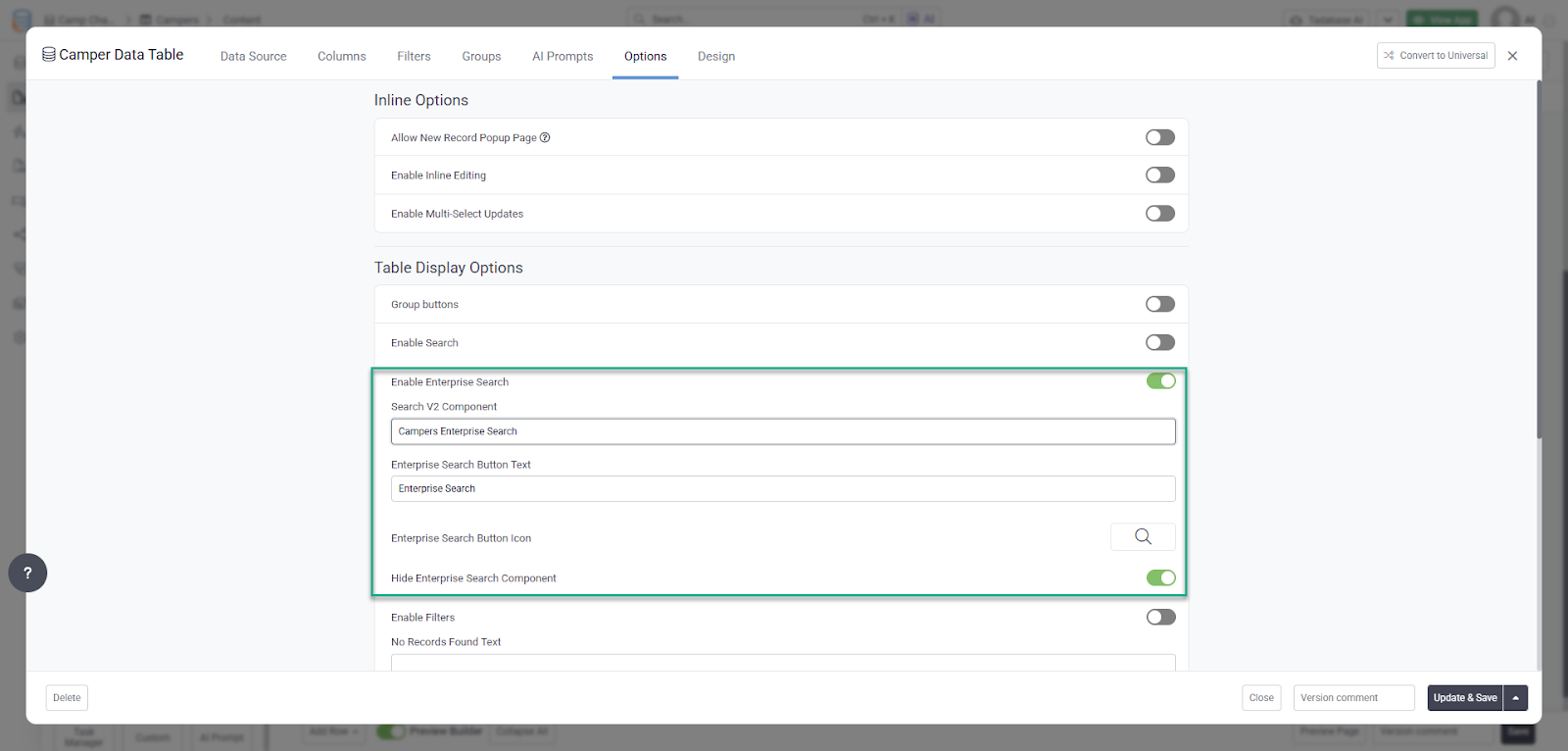This screenshot has width=1568, height=751.
Task: Switch on the Group buttons option
Action: coord(1159,304)
